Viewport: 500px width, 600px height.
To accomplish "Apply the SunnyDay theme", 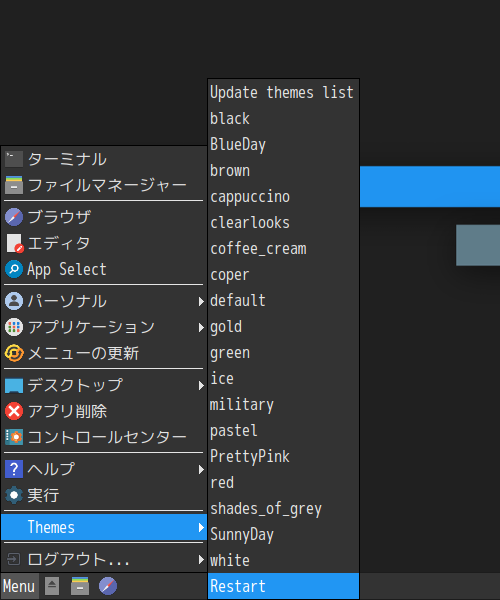I will point(283,535).
